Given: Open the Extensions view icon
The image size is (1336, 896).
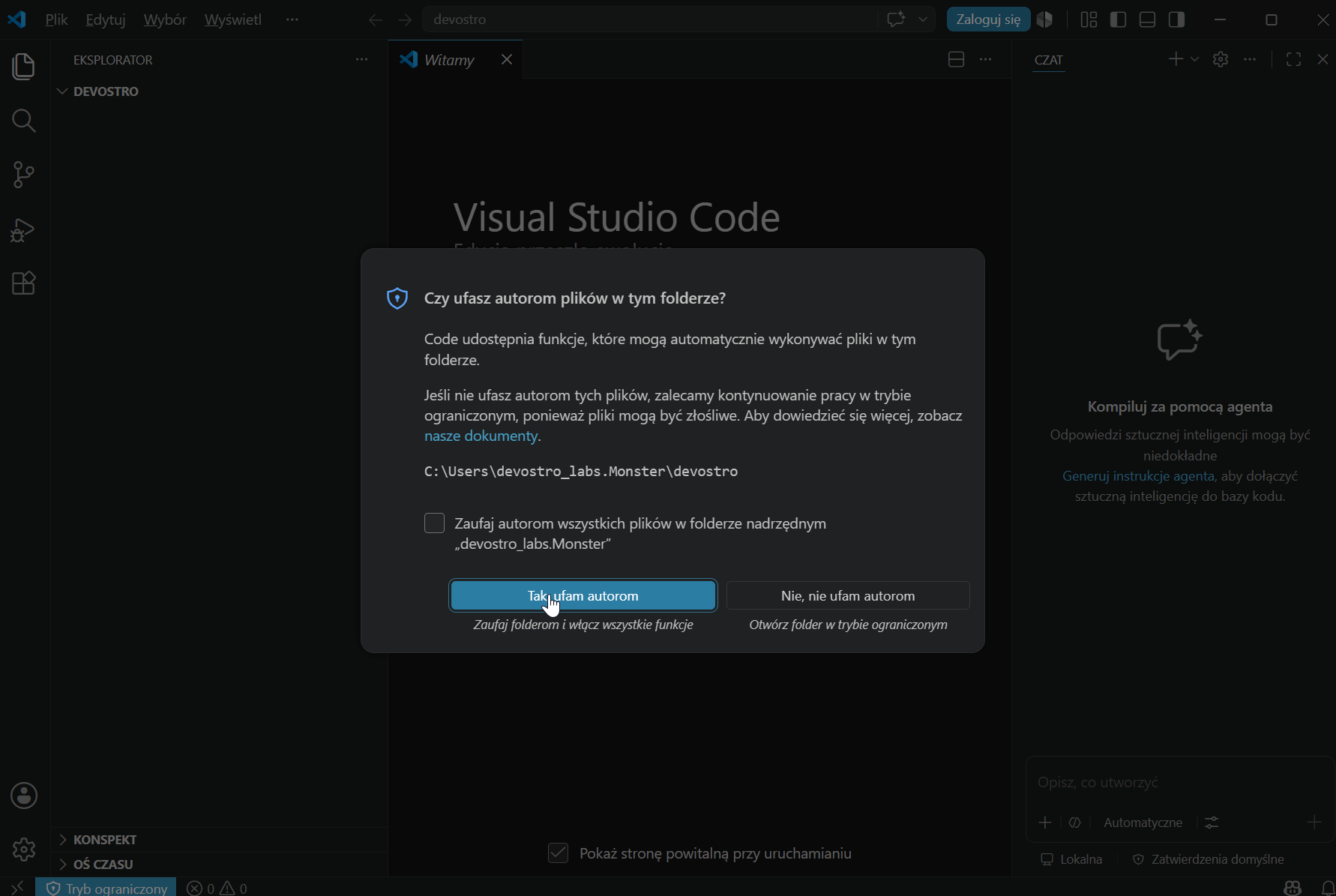Looking at the screenshot, I should (24, 283).
